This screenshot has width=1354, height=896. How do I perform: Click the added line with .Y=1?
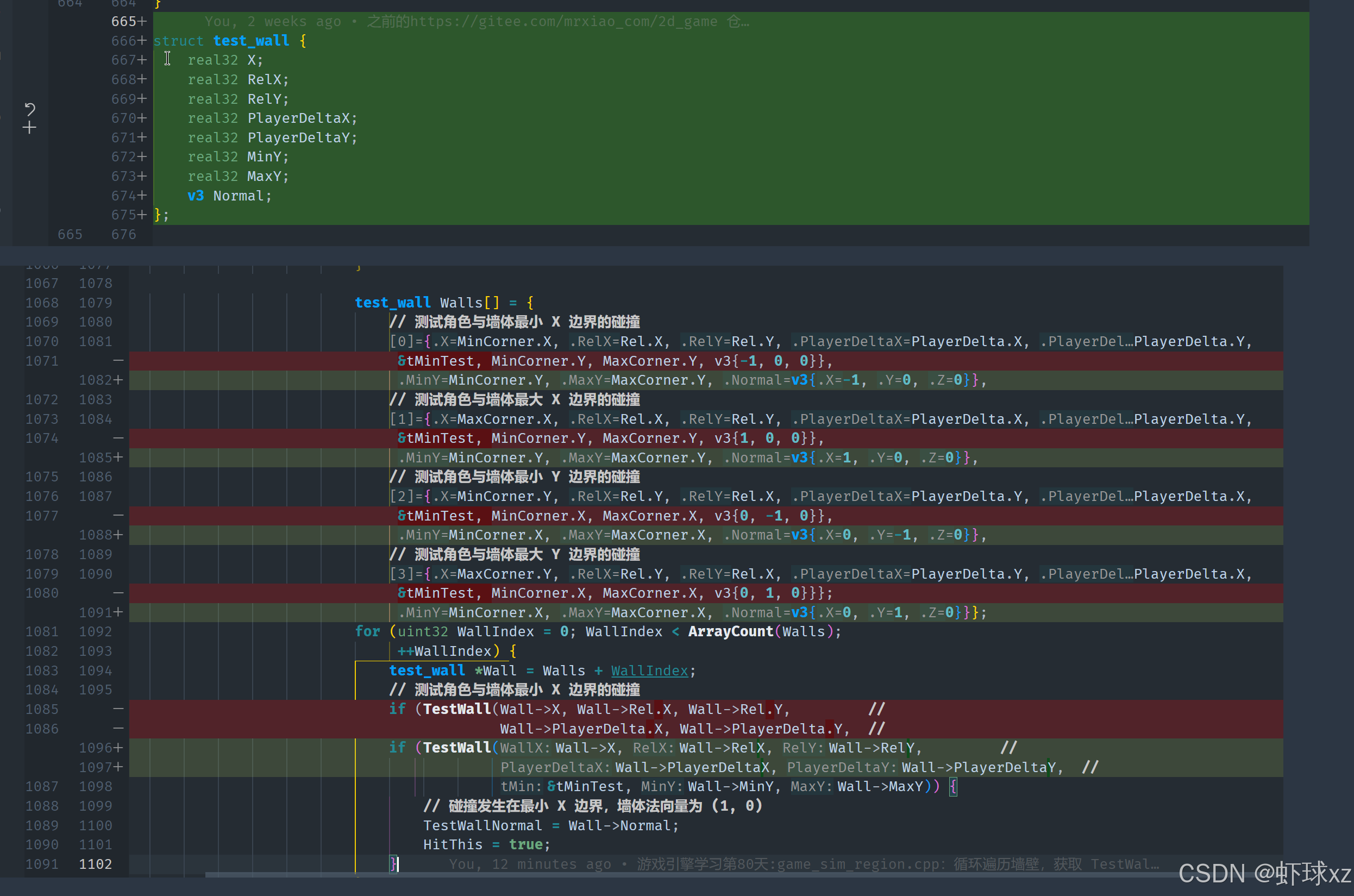692,612
